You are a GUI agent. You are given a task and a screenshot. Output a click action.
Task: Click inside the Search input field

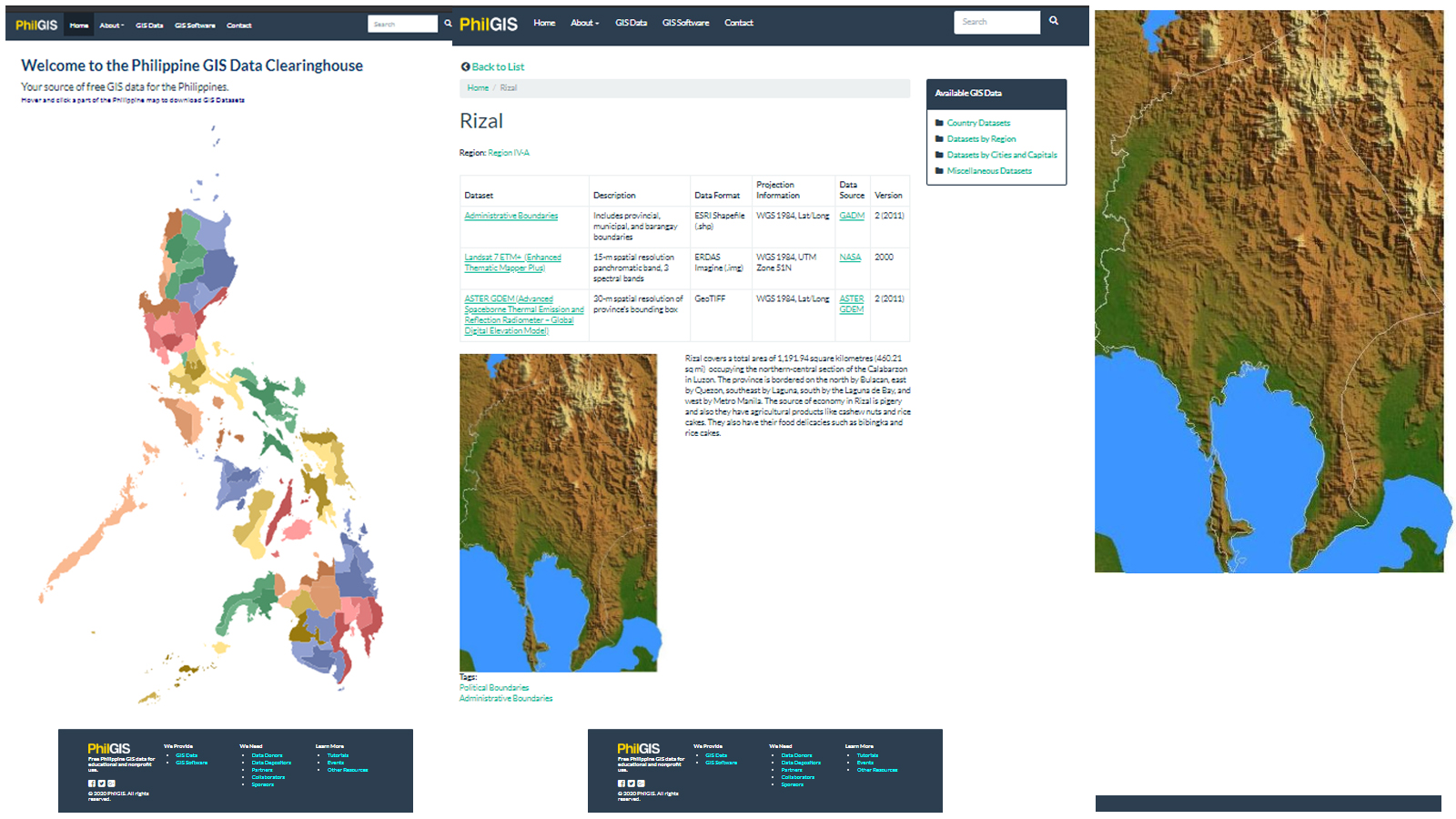click(x=403, y=24)
